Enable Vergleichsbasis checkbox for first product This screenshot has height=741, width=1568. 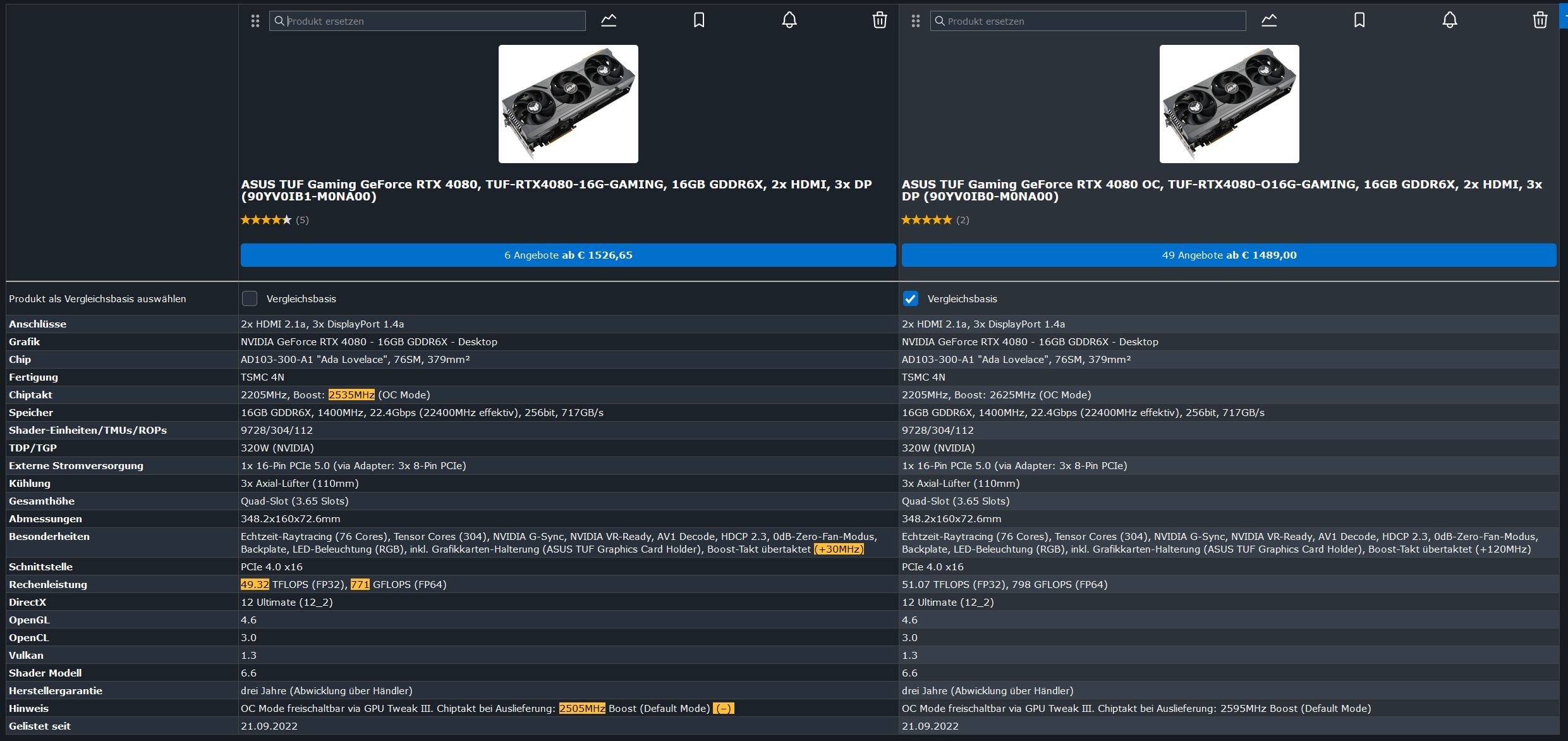tap(250, 298)
